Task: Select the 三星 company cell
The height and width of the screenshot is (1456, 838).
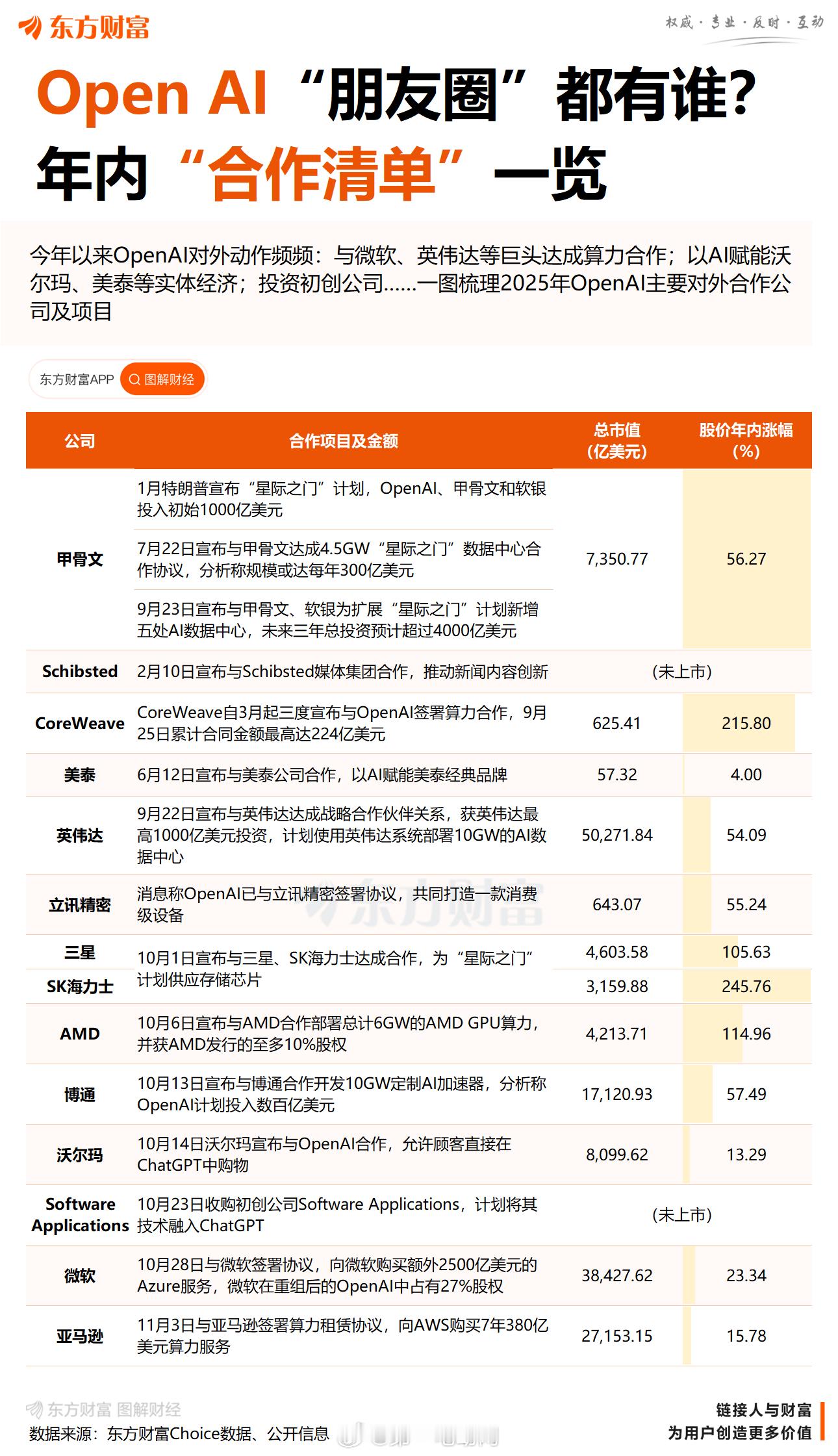Action: [x=80, y=952]
